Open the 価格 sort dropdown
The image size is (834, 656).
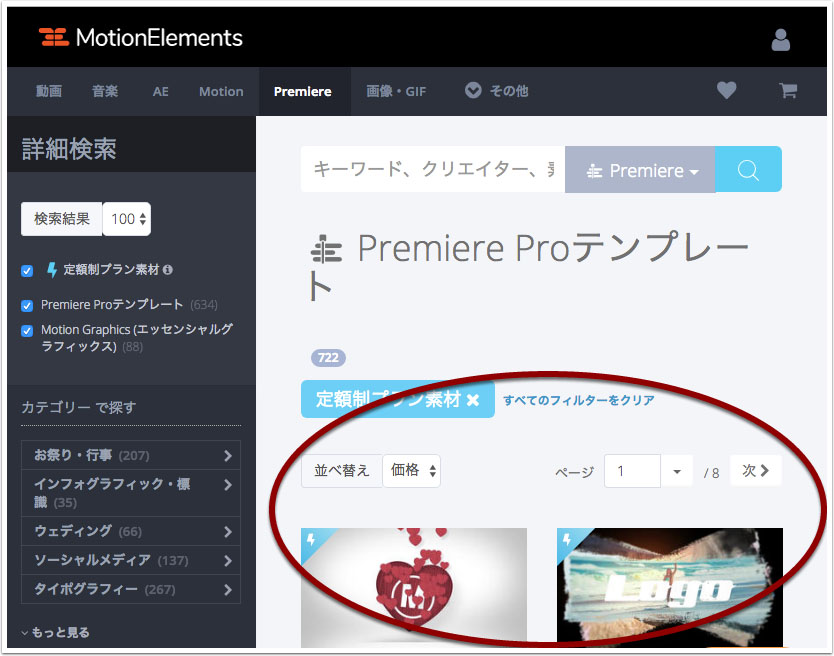point(412,471)
